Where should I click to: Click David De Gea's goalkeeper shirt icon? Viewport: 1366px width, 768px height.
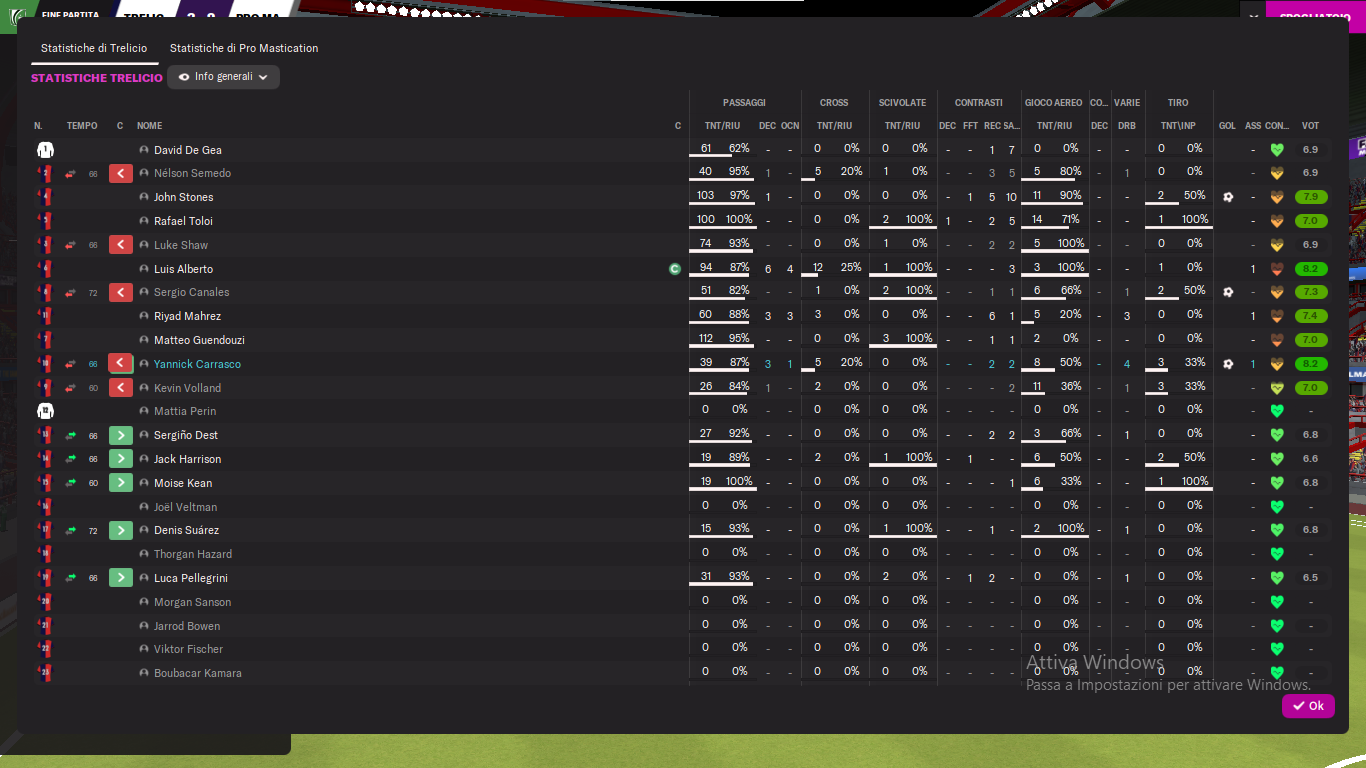point(45,150)
